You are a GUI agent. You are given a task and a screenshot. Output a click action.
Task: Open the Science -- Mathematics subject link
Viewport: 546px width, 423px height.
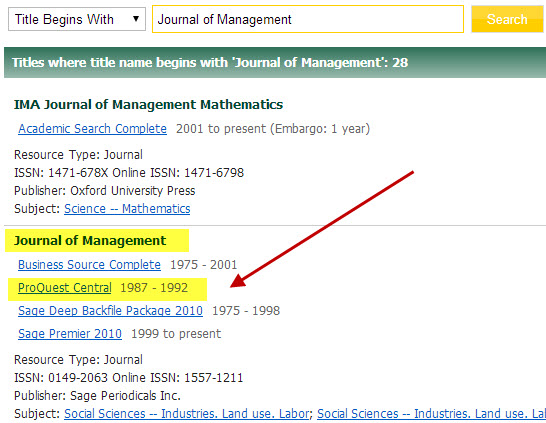(127, 209)
